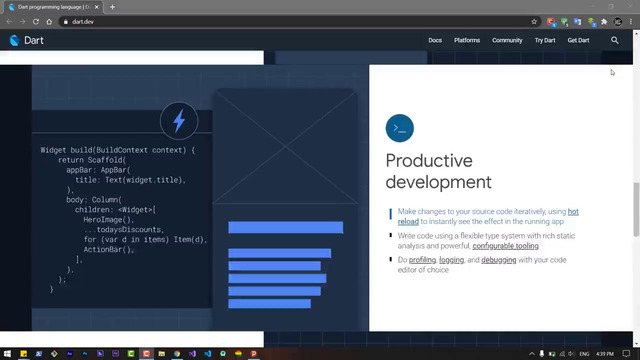Viewport: 640px width, 360px height.
Task: Click the longest blue bar in mockup
Action: pyautogui.click(x=285, y=227)
